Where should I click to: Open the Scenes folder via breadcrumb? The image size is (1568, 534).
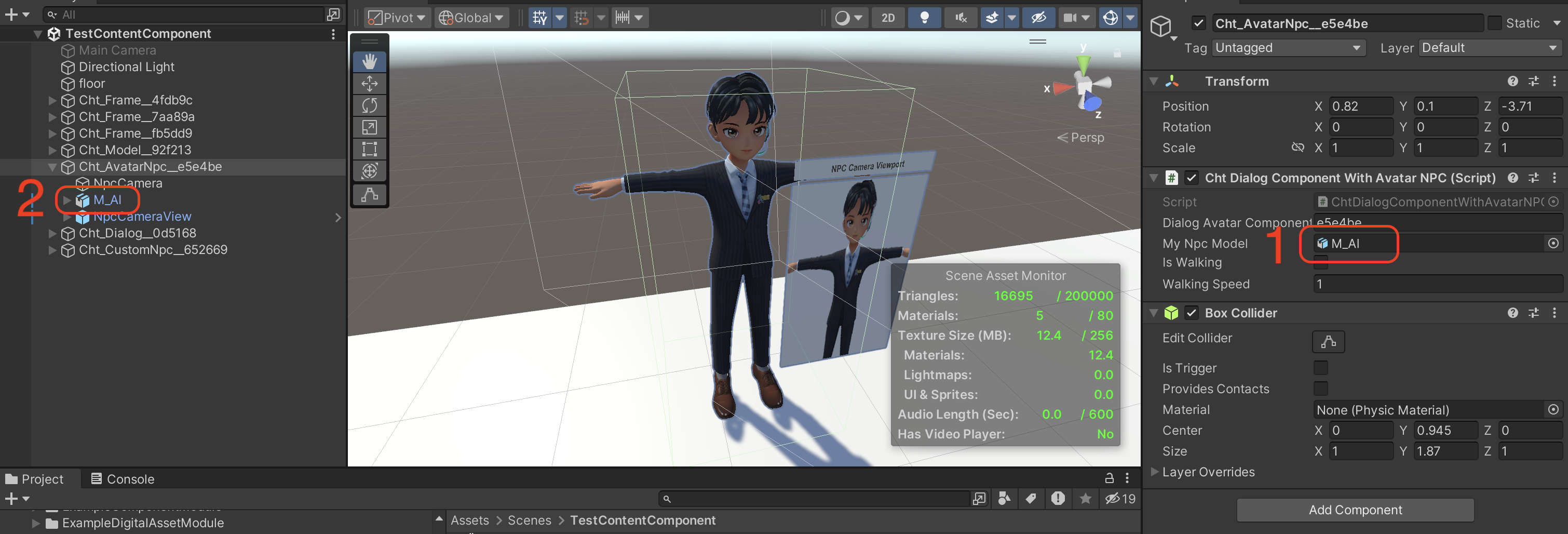(529, 520)
